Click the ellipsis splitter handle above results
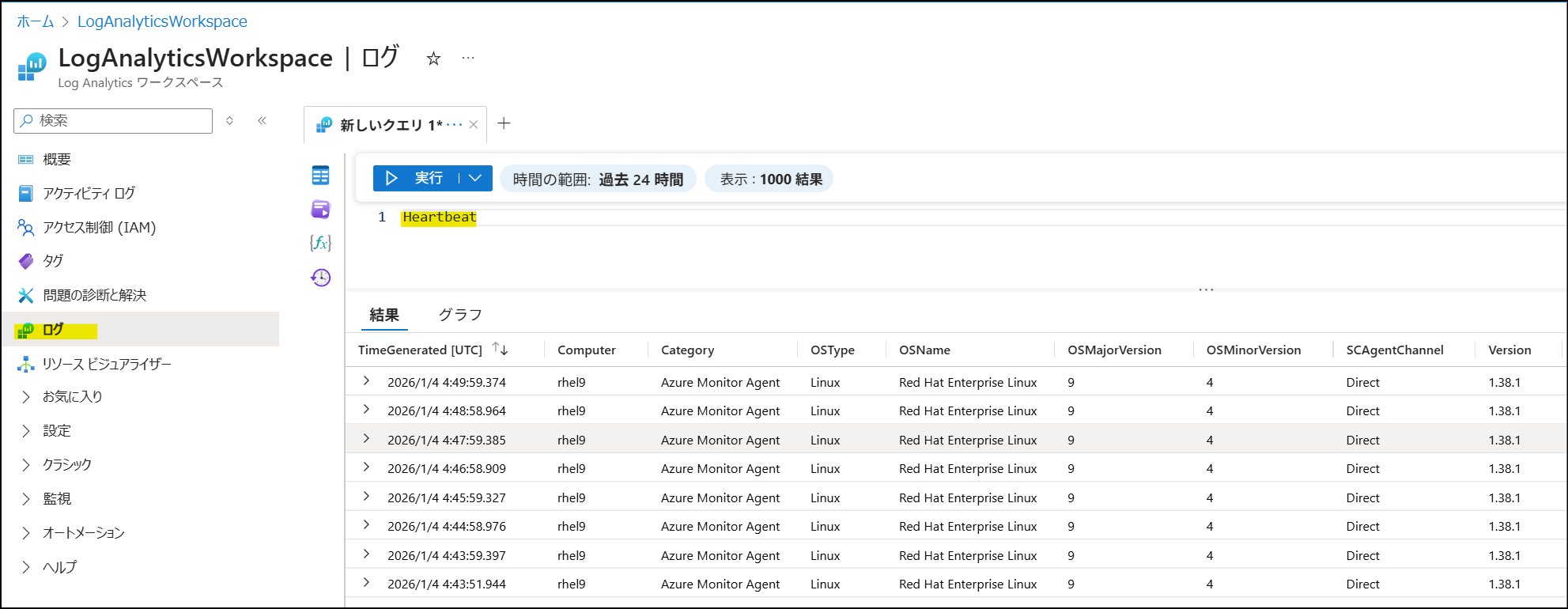The height and width of the screenshot is (609, 1568). click(1206, 289)
